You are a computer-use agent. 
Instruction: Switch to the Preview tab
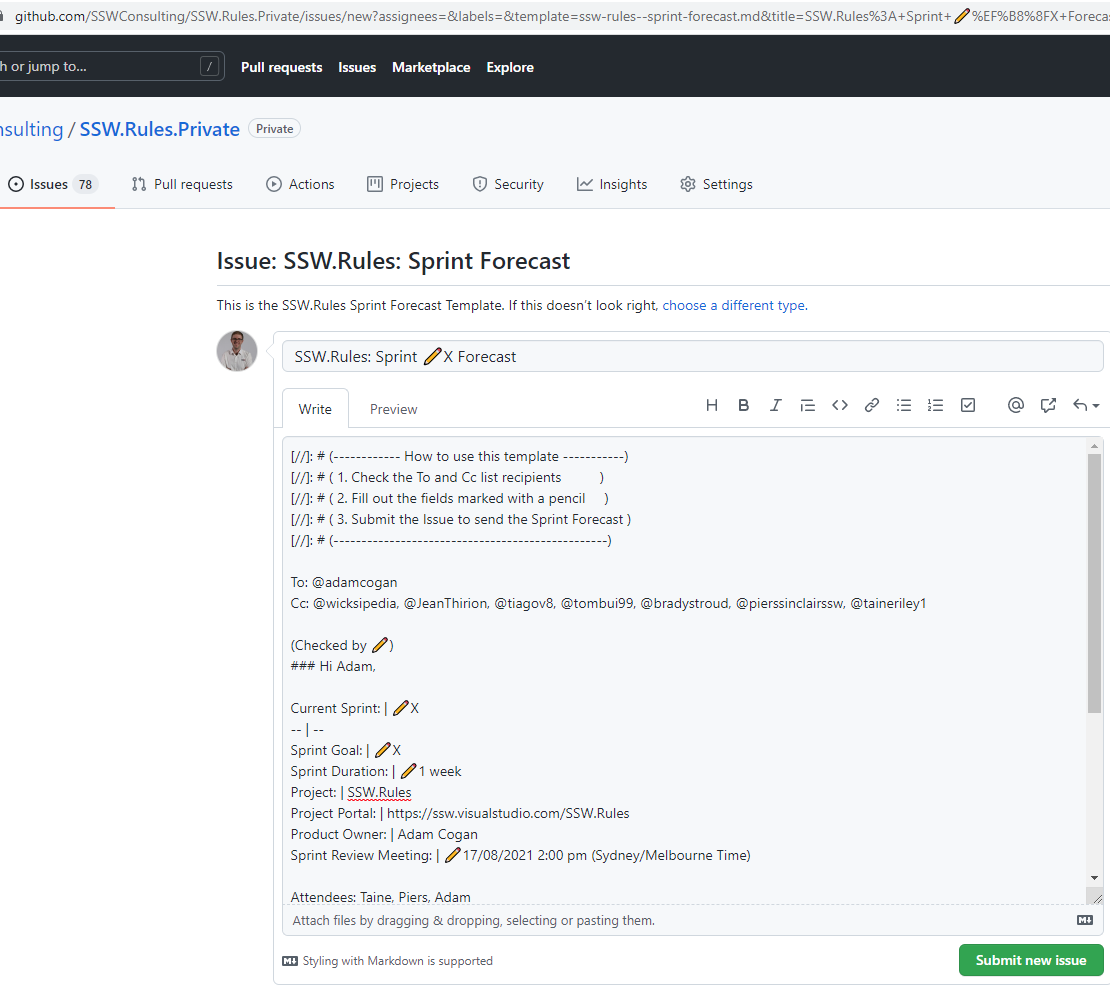click(393, 409)
